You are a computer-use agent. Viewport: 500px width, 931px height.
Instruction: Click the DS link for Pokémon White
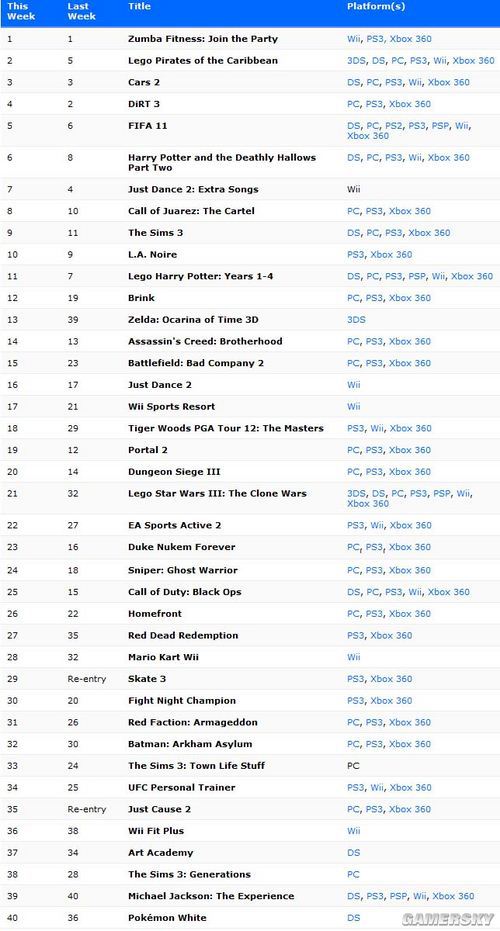(x=353, y=917)
